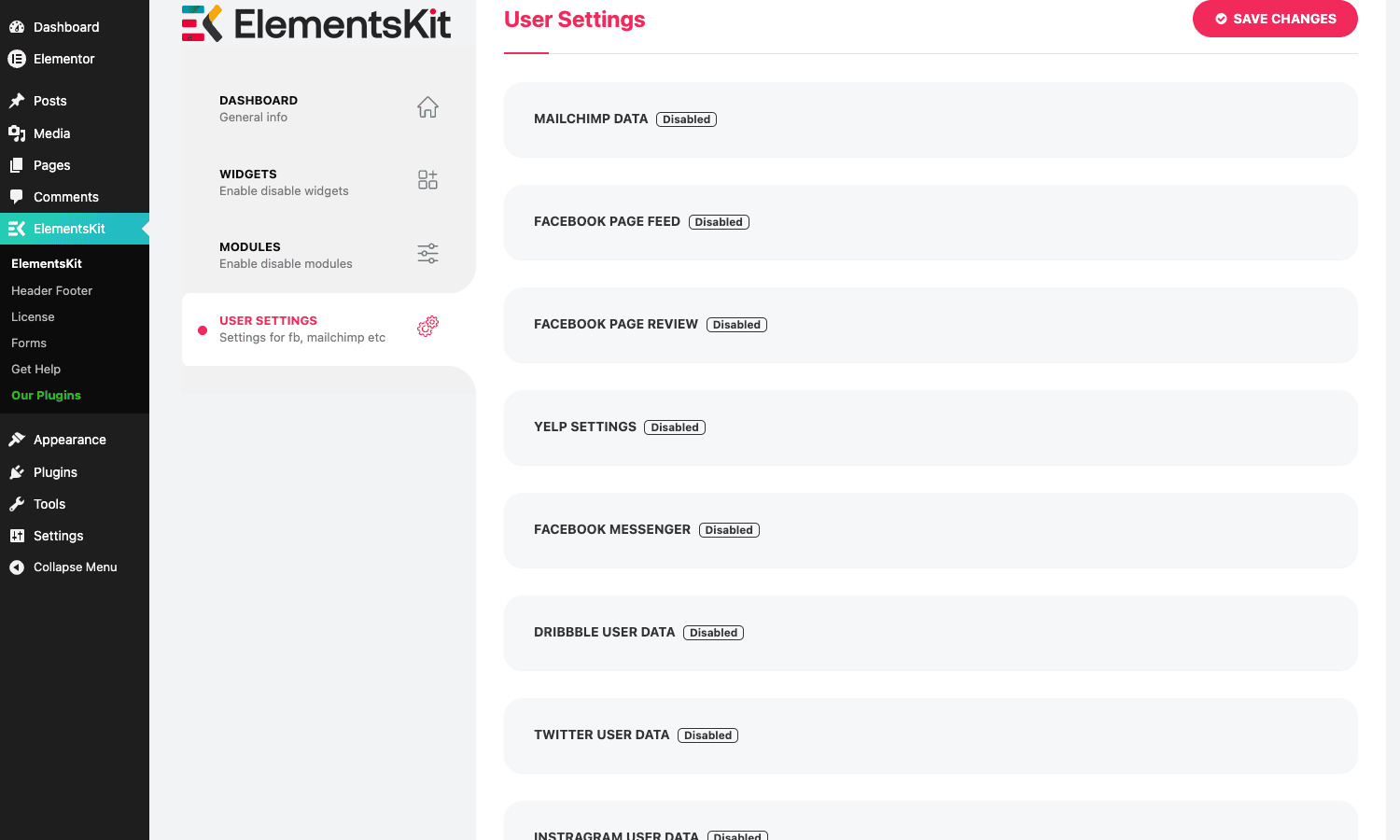Open the Appearance menu
The image size is (1400, 840).
75,440
